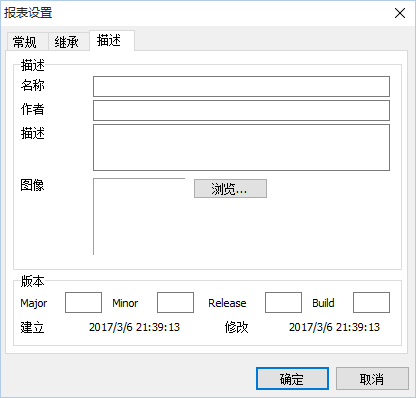Click the 建立 label
Viewport: 416px width, 398px height.
tap(32, 327)
